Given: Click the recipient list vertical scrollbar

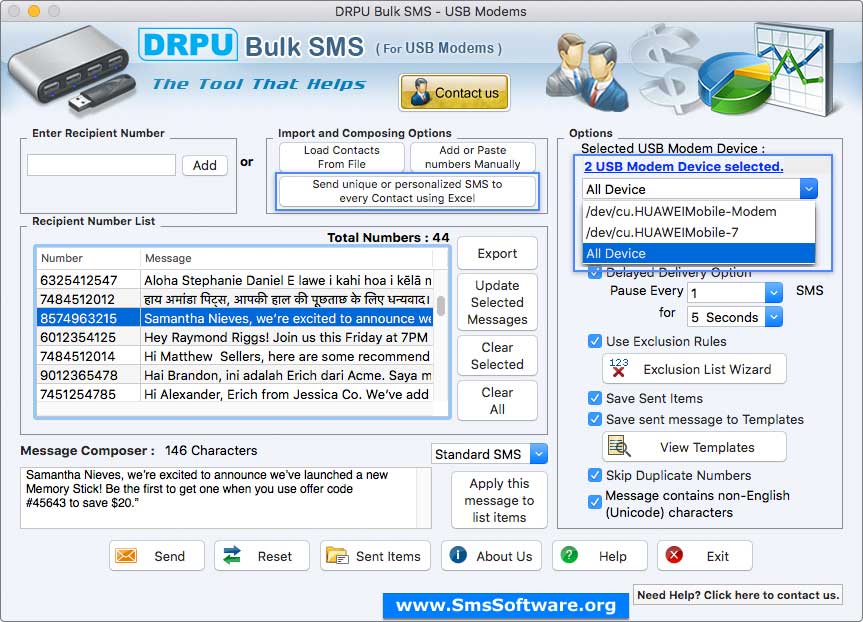Looking at the screenshot, I should click(441, 305).
